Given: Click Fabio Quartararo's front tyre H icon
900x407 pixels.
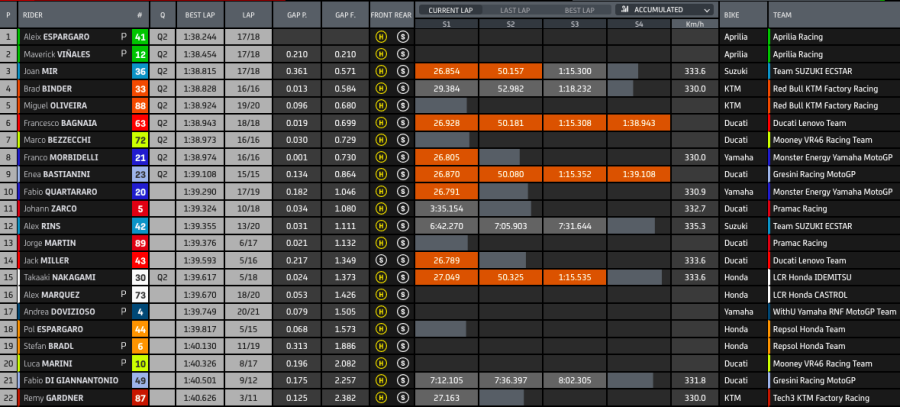Looking at the screenshot, I should (x=381, y=190).
